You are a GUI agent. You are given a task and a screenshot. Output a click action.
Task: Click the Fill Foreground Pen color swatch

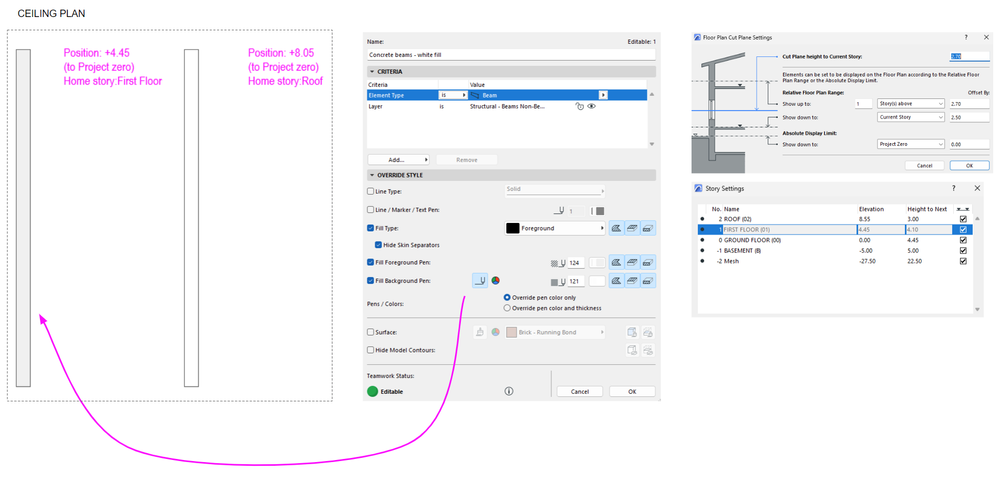(598, 262)
